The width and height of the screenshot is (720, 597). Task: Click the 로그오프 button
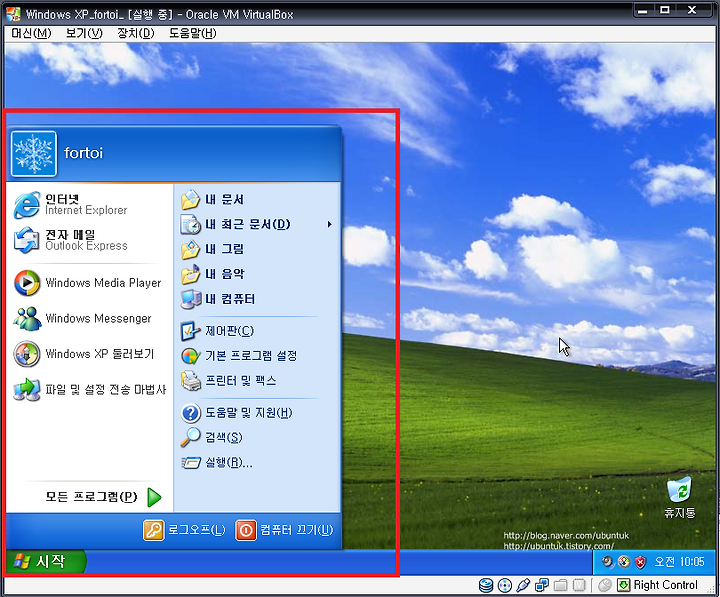[184, 530]
